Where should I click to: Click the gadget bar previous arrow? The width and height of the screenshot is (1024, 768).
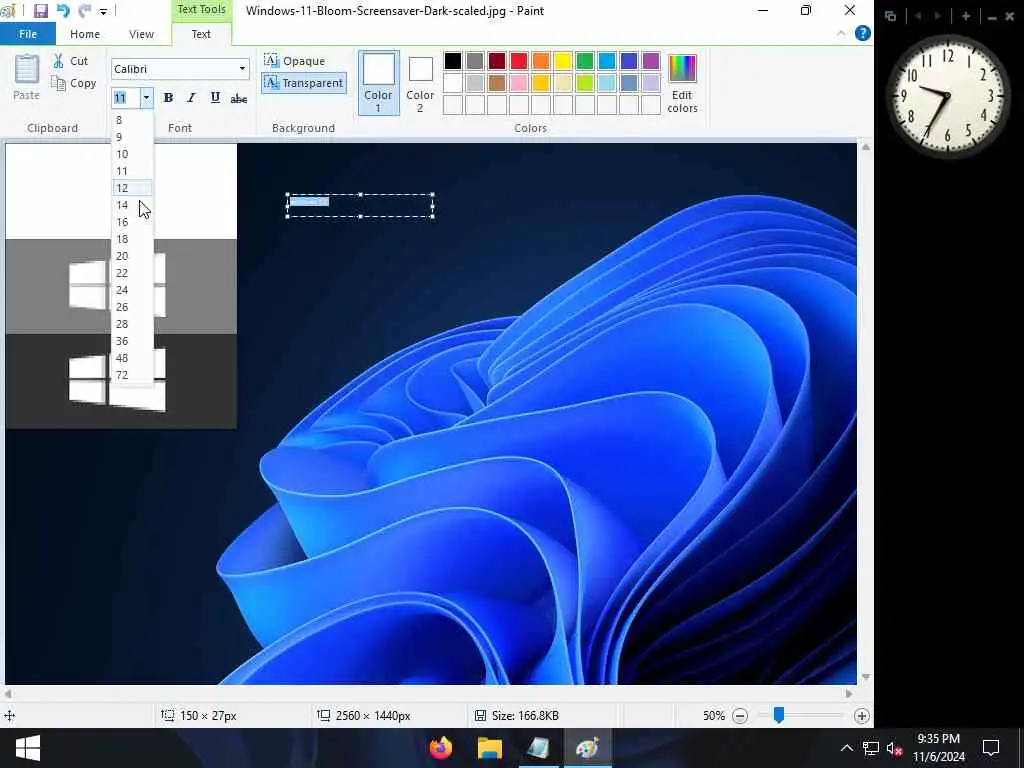coord(918,16)
